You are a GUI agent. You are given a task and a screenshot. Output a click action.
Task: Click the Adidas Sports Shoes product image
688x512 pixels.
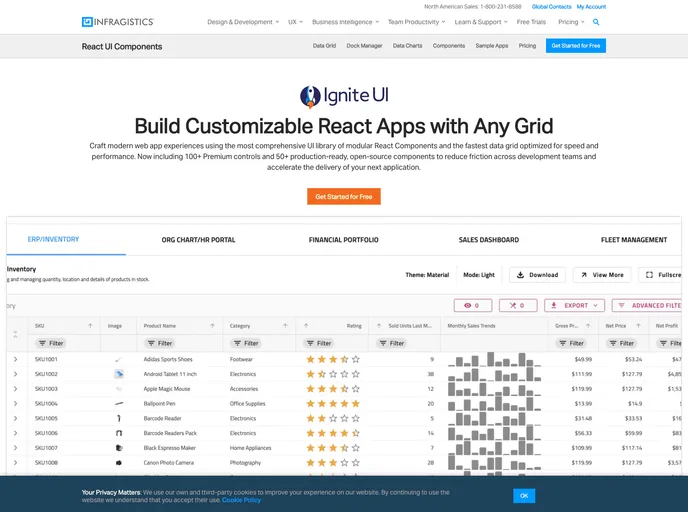tap(118, 359)
